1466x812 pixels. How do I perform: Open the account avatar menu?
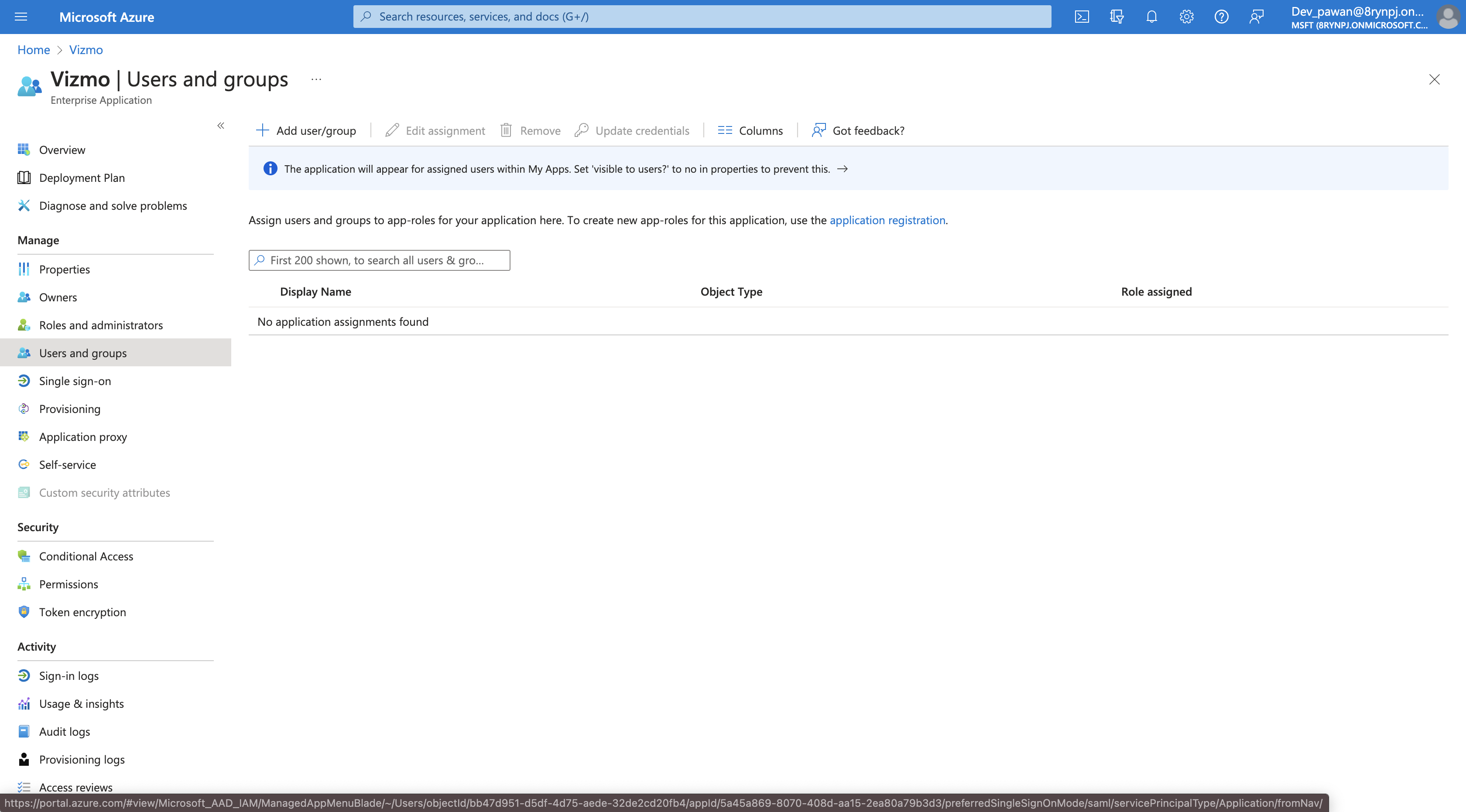1448,17
